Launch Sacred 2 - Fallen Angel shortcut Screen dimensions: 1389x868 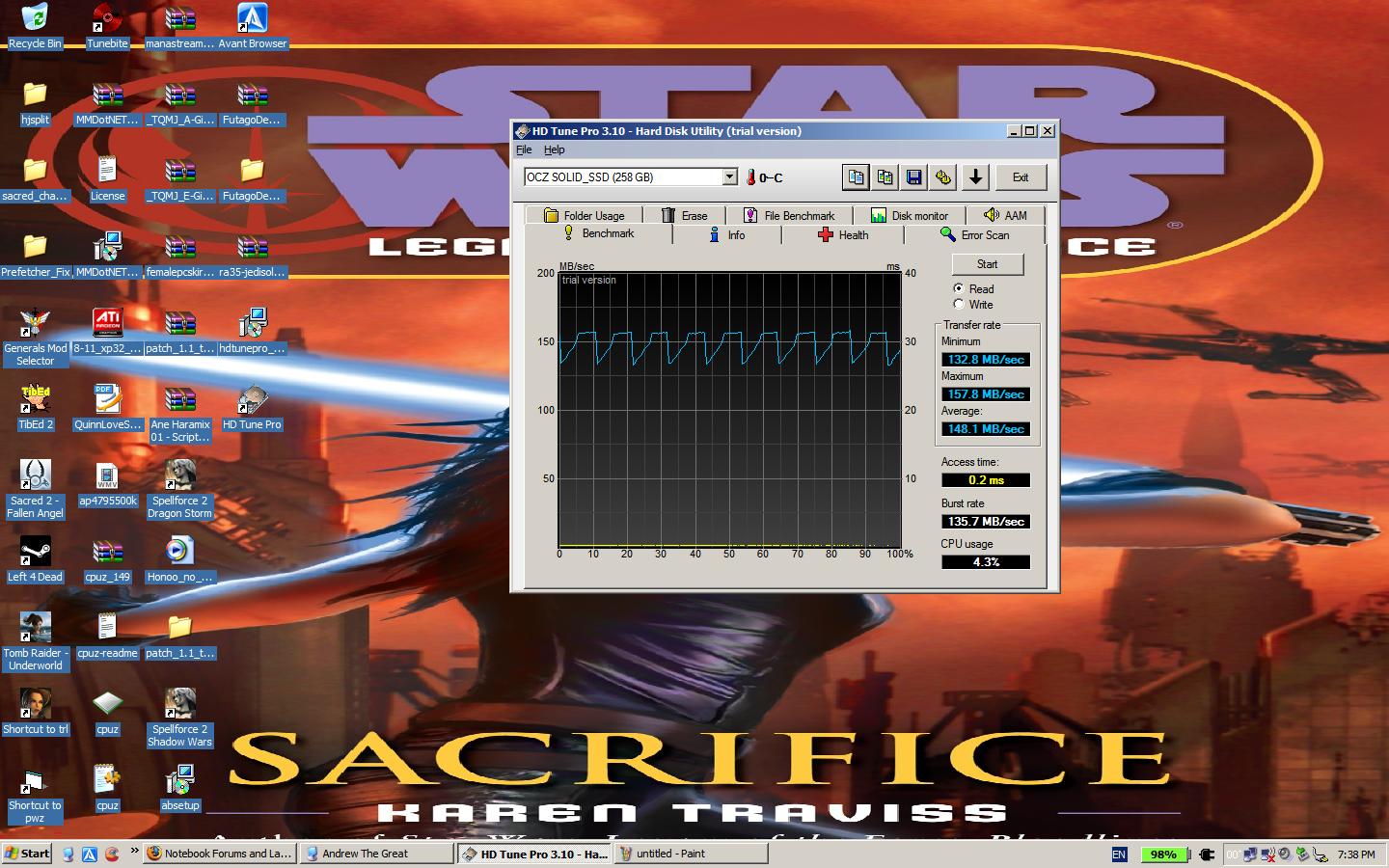35,489
